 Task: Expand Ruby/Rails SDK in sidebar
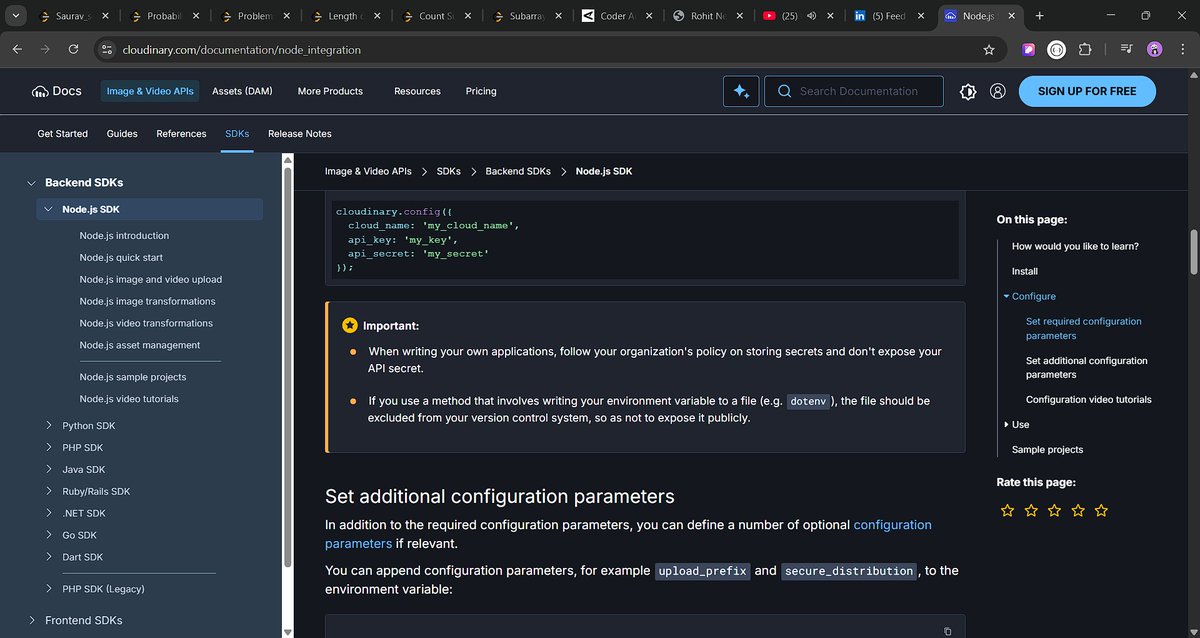click(x=49, y=491)
